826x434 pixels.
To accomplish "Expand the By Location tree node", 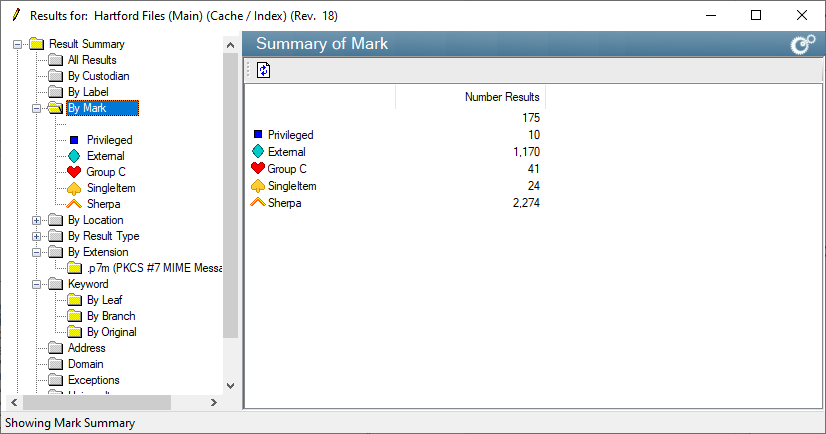I will coord(37,220).
